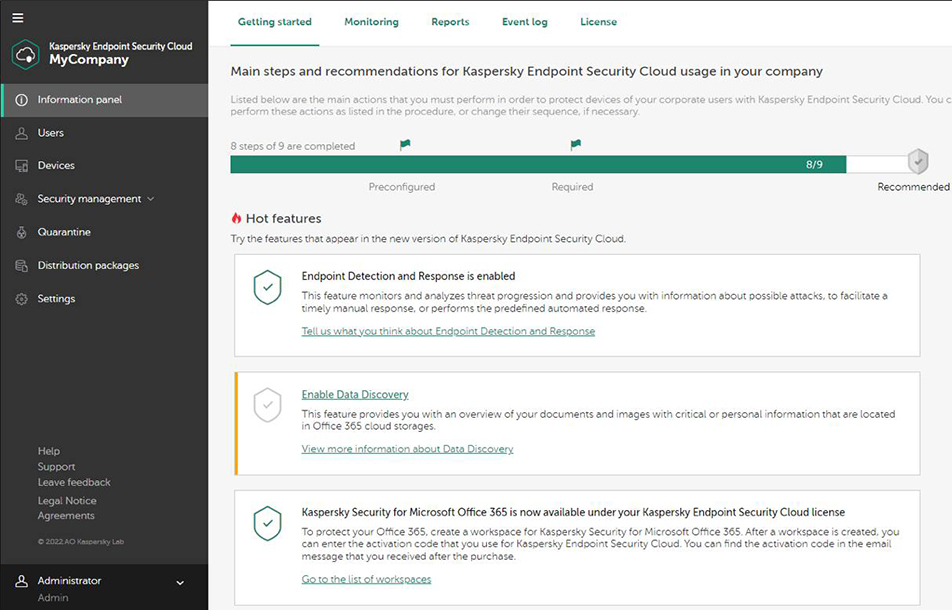952x610 pixels.
Task: Click the grey Data Discovery shield icon
Action: tap(267, 405)
